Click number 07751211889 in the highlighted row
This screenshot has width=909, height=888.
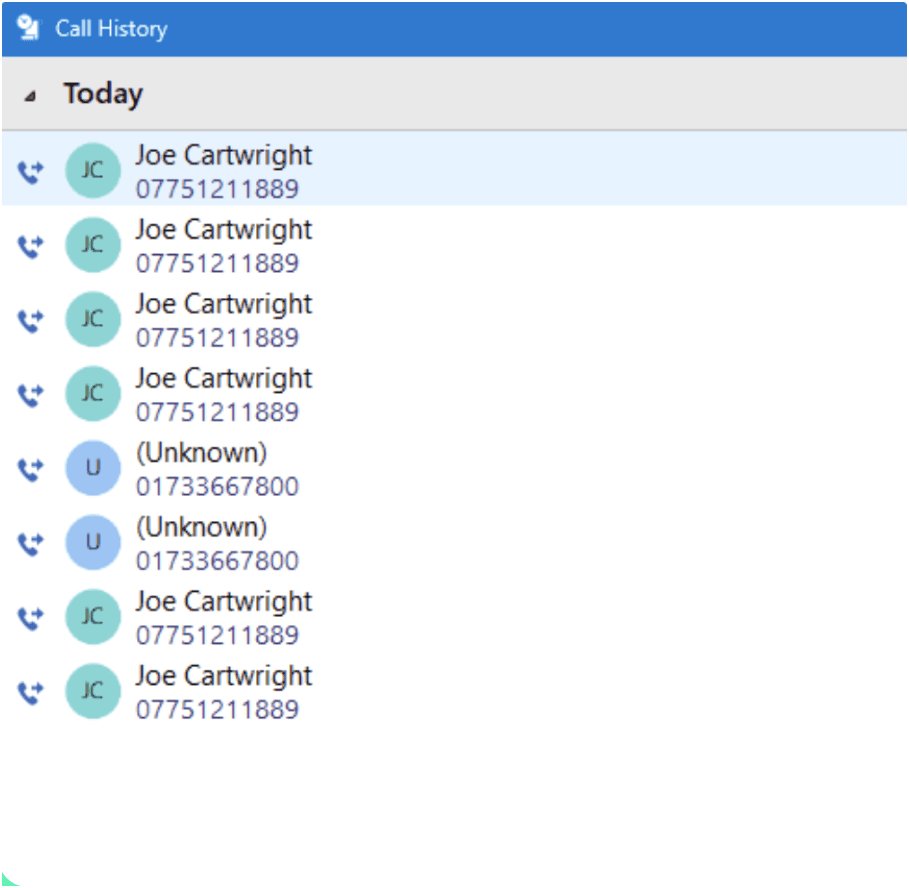click(217, 189)
